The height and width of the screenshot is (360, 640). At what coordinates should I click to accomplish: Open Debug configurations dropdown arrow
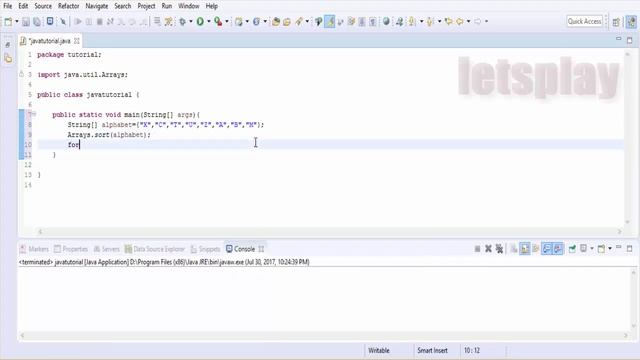191,22
